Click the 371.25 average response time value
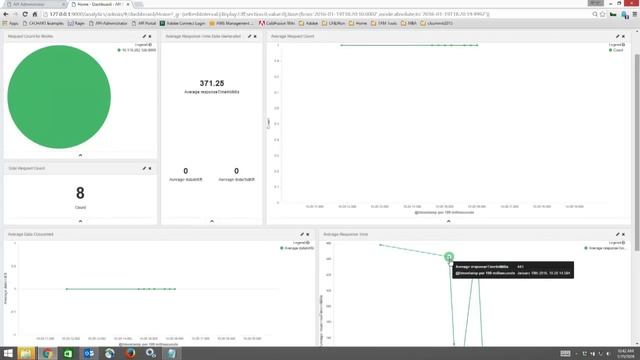 click(x=212, y=83)
